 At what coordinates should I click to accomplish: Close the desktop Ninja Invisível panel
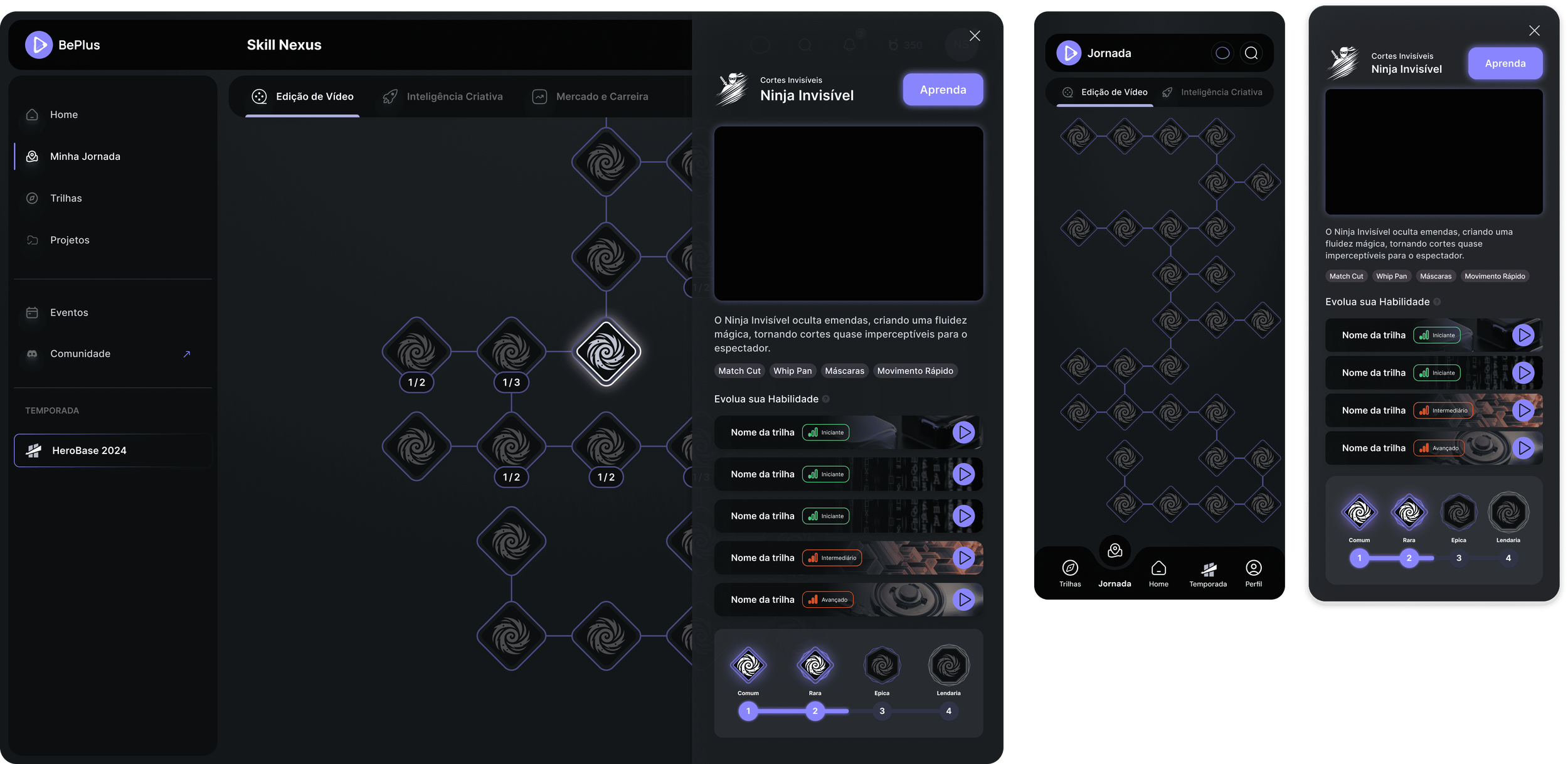[x=974, y=36]
